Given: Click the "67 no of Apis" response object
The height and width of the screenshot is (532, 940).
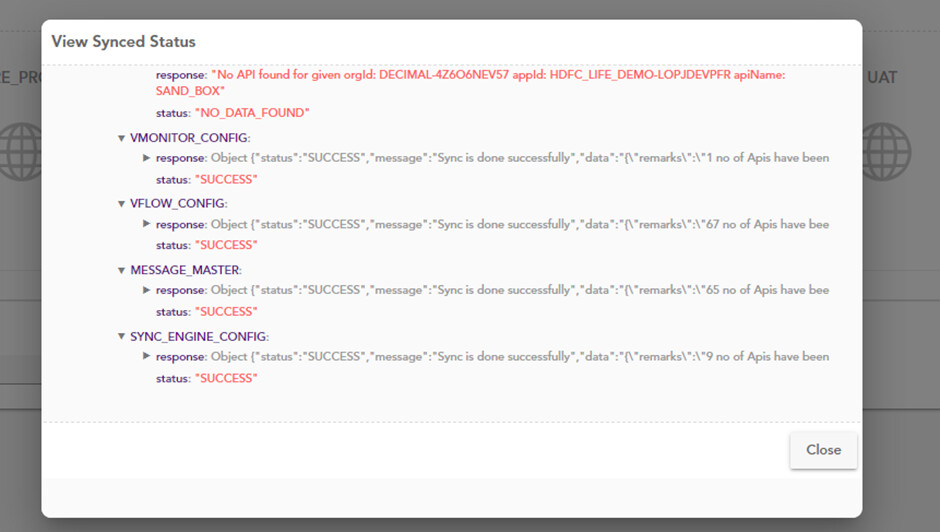Looking at the screenshot, I should tap(520, 225).
